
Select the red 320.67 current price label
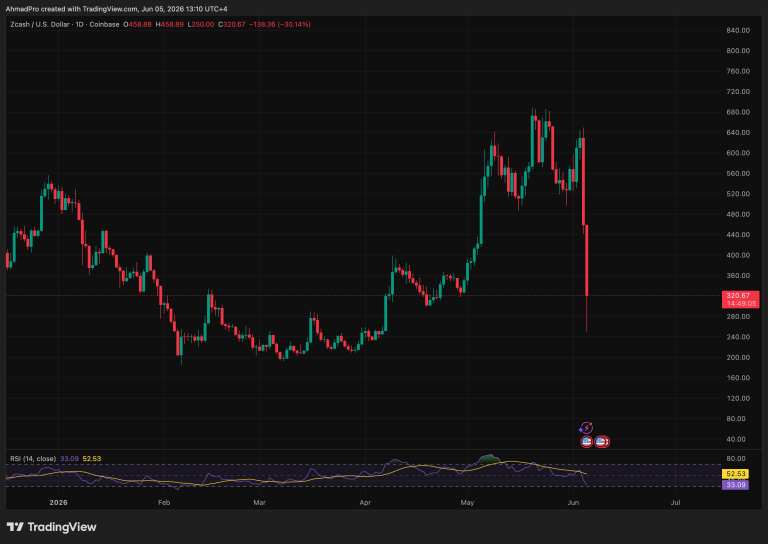coord(738,296)
